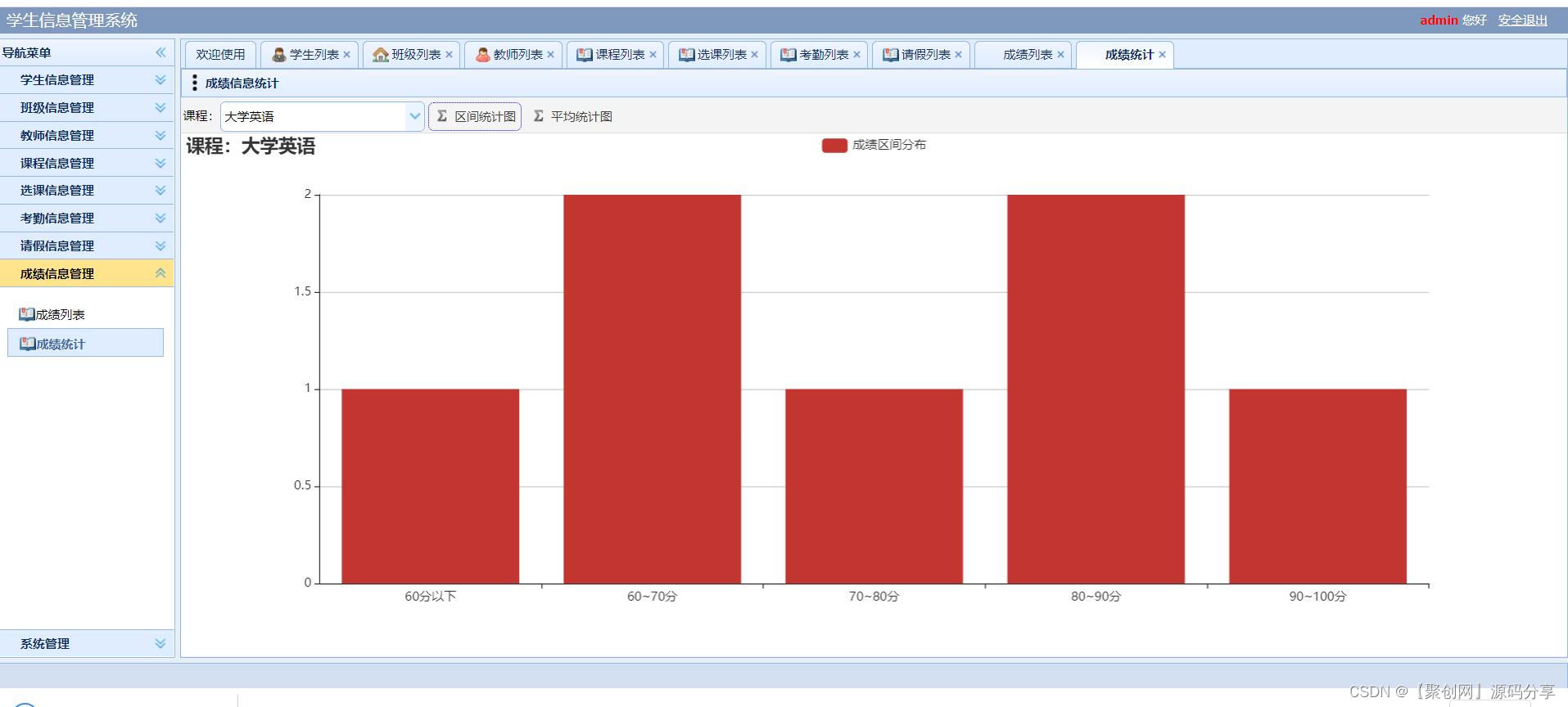Click the sigma icon of 平均统计图

coord(539,116)
